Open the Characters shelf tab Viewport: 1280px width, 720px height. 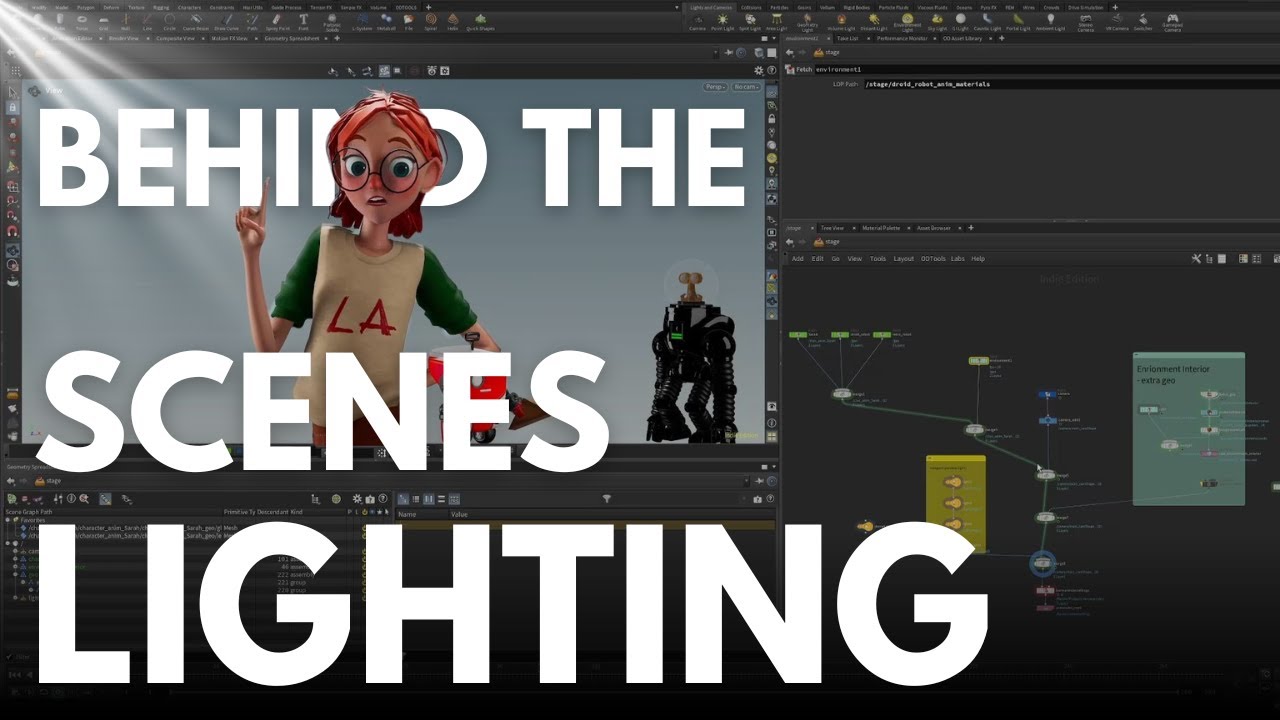tap(189, 7)
